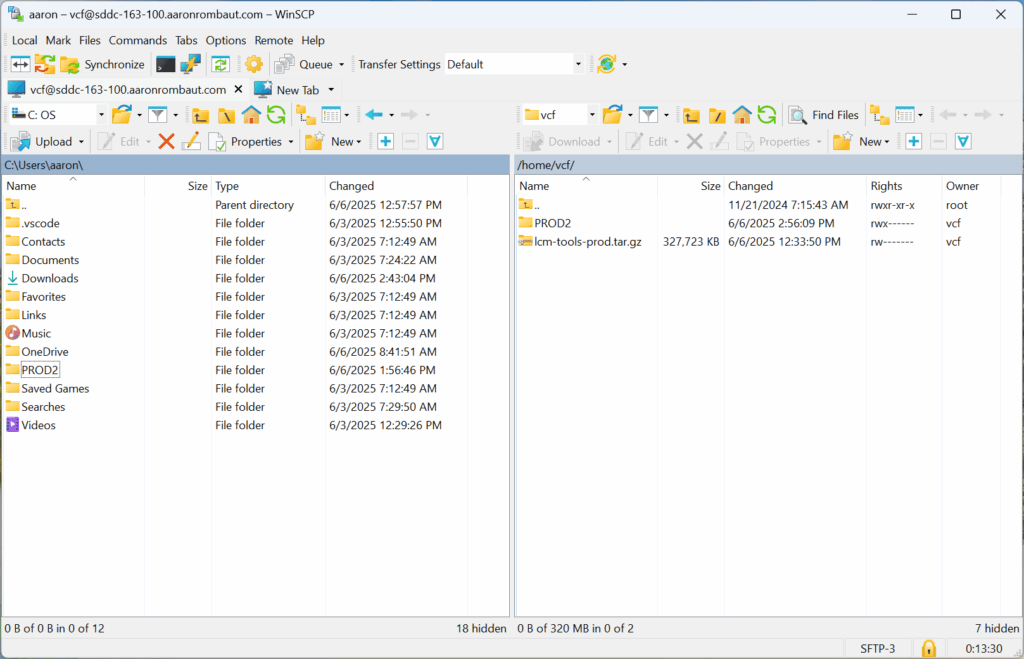This screenshot has width=1024, height=659.
Task: Open the Commands menu
Action: point(137,40)
